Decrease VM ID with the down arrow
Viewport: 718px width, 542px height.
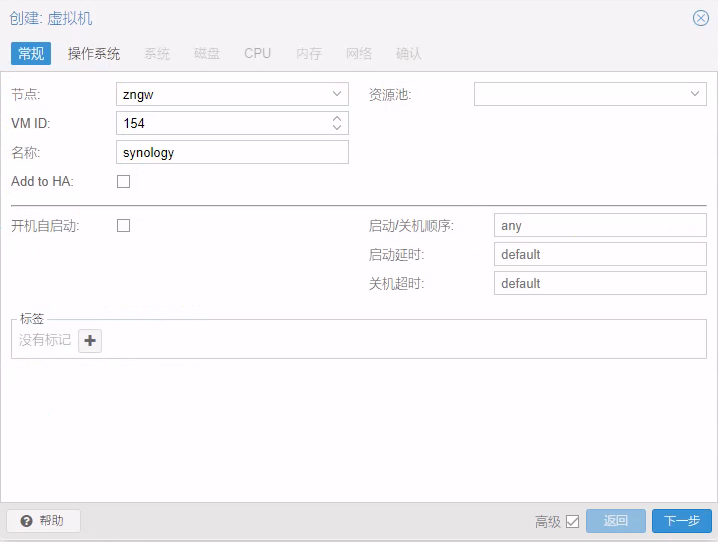pos(337,128)
